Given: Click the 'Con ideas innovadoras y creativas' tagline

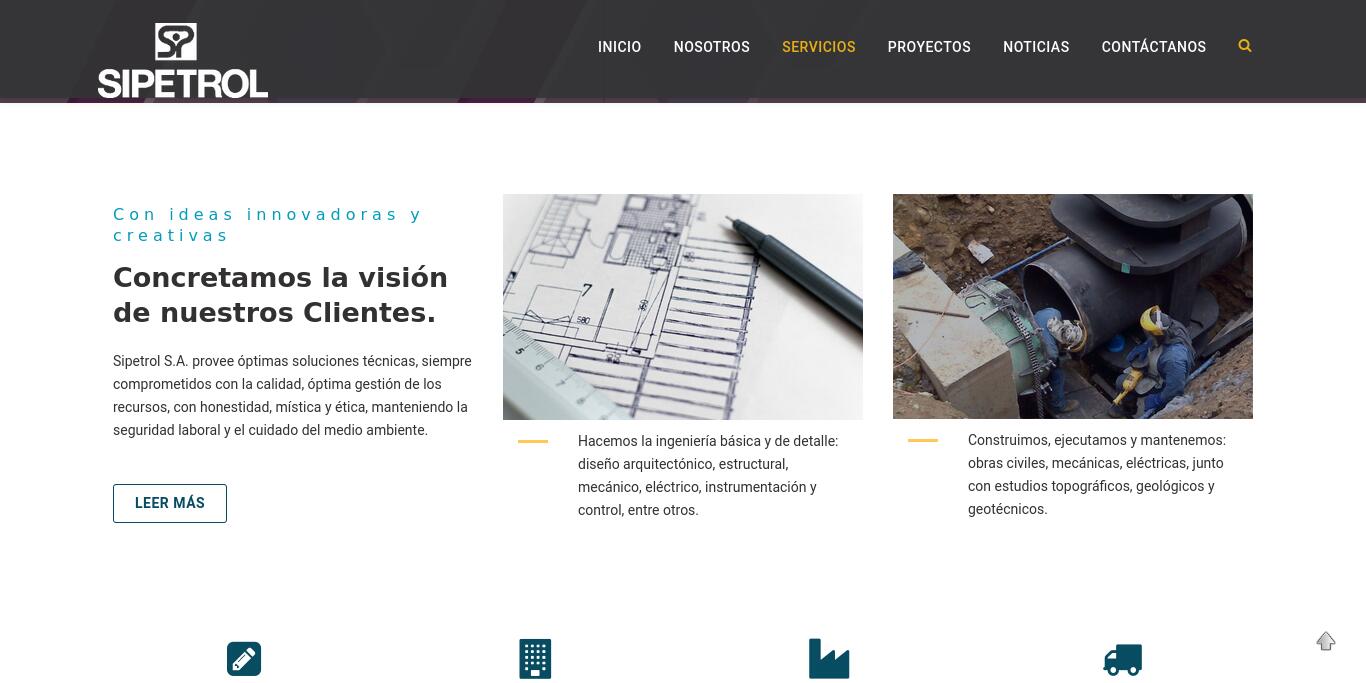Looking at the screenshot, I should point(268,225).
